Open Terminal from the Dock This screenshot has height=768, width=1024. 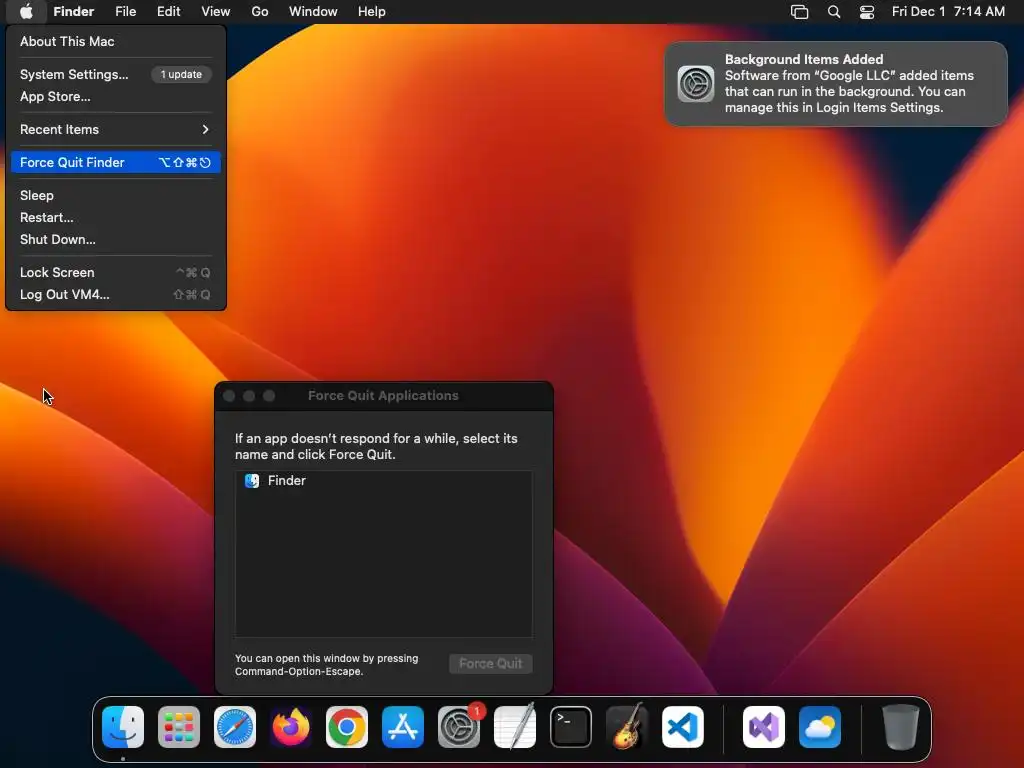pyautogui.click(x=571, y=727)
